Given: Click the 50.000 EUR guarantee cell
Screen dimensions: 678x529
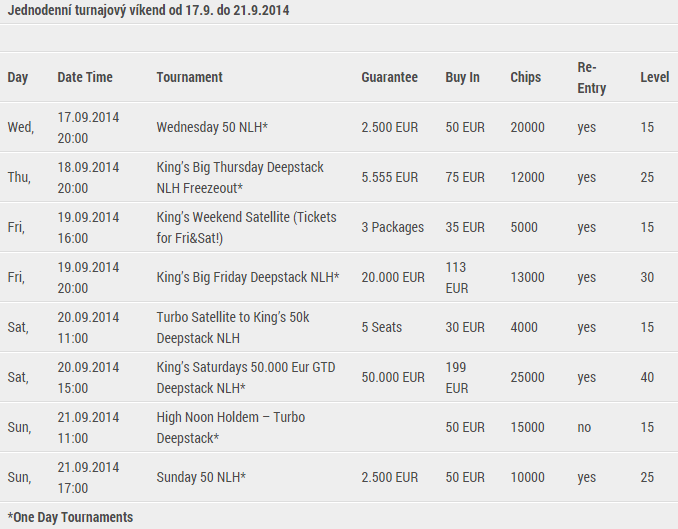Looking at the screenshot, I should coord(393,377).
